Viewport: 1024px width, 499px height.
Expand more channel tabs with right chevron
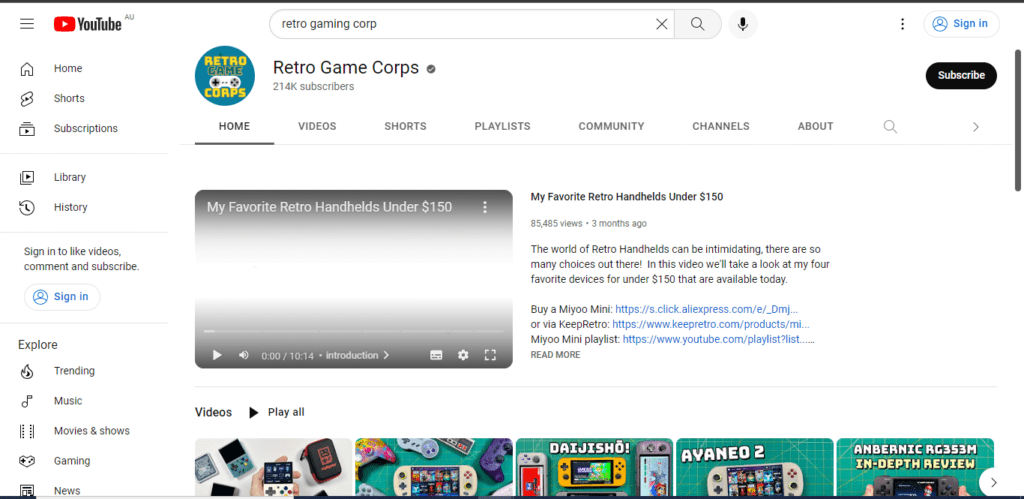point(976,127)
